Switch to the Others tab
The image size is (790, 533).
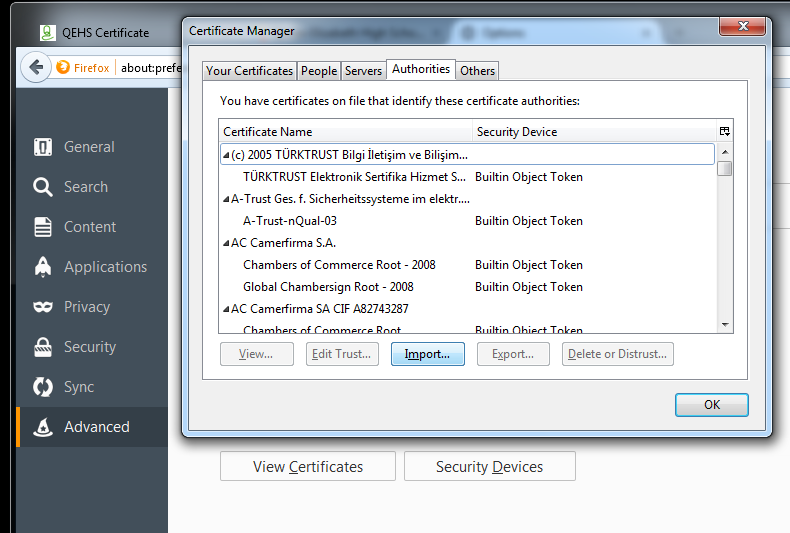[x=477, y=71]
